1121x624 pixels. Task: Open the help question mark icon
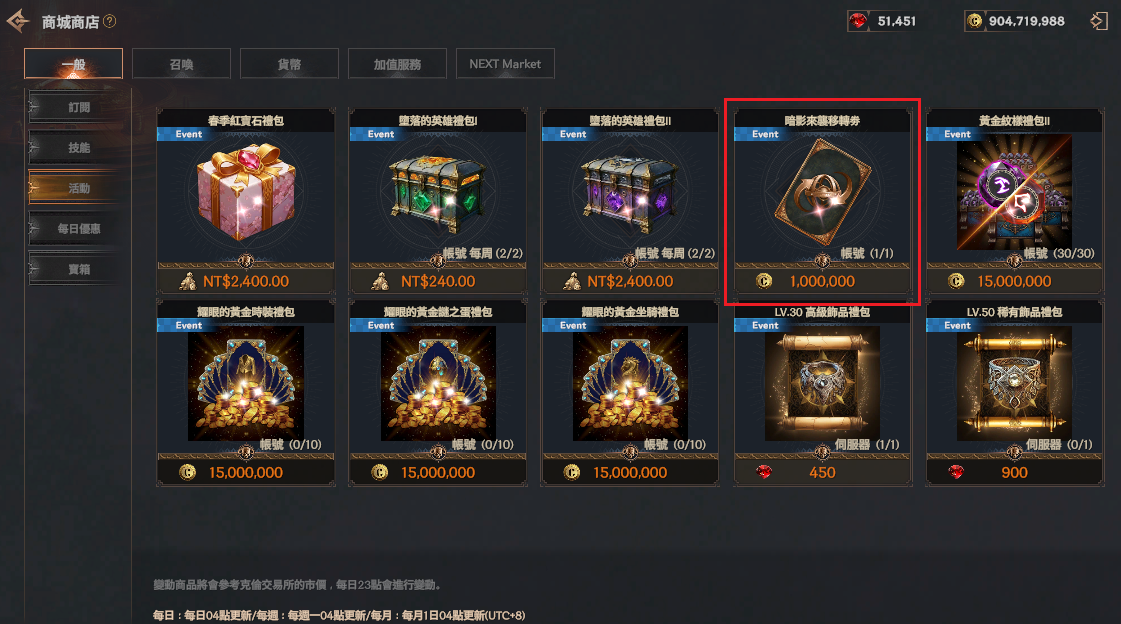point(109,21)
